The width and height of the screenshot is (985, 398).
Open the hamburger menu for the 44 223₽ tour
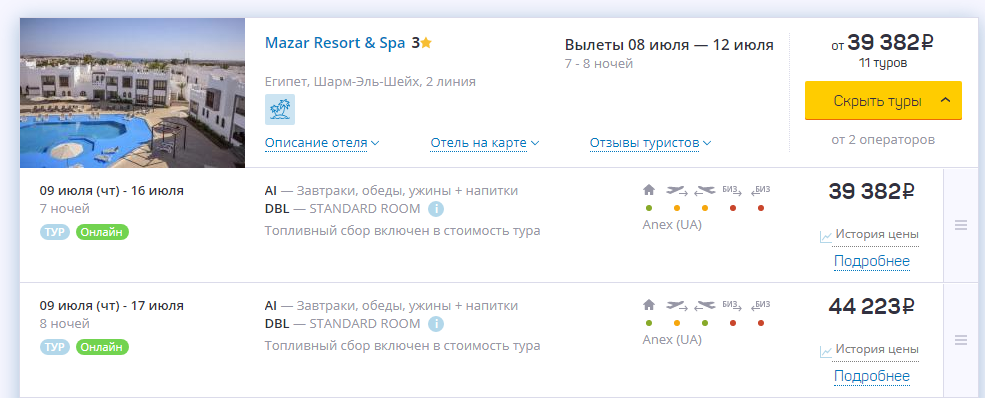tap(961, 340)
